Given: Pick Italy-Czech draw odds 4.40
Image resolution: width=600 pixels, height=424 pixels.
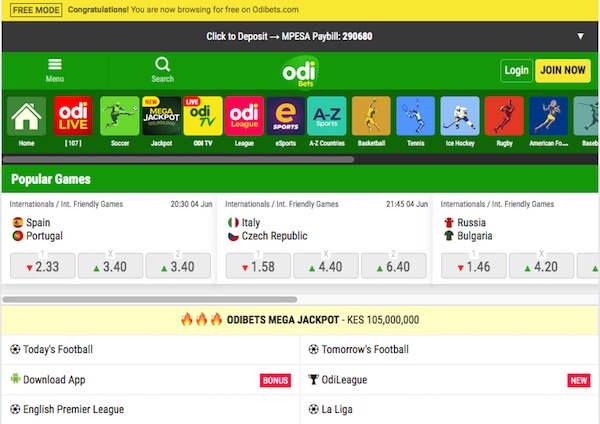Looking at the screenshot, I should (326, 266).
